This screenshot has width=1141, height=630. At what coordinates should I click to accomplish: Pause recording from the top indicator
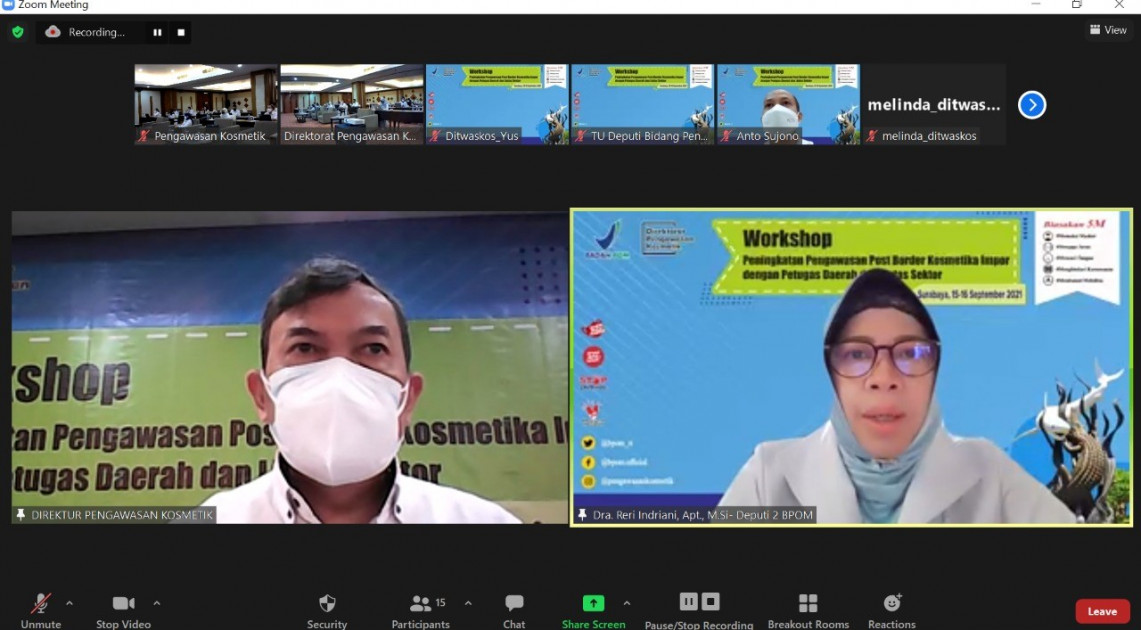[x=157, y=32]
